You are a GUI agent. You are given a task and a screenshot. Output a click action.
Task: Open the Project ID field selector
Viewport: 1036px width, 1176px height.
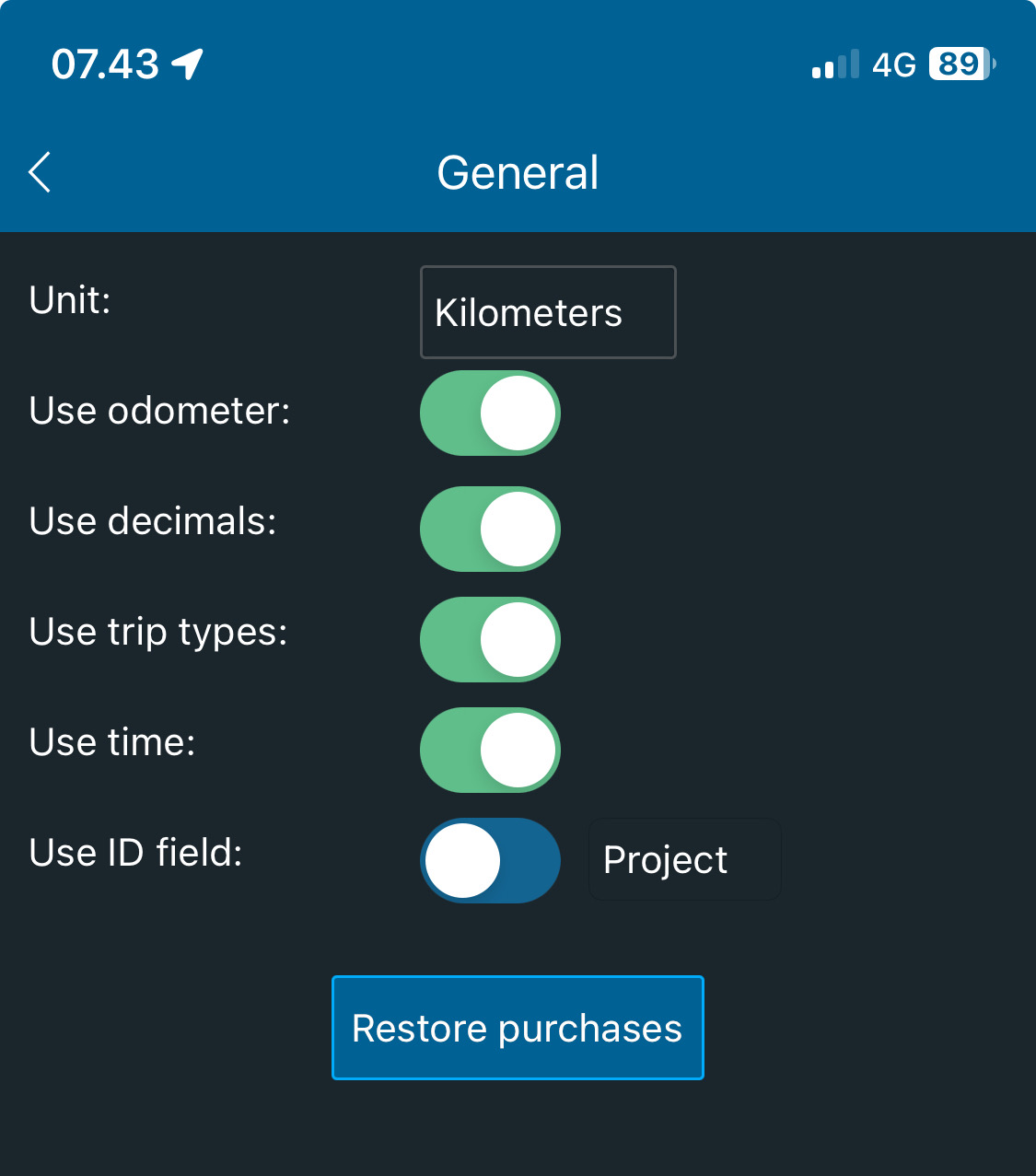click(x=684, y=859)
